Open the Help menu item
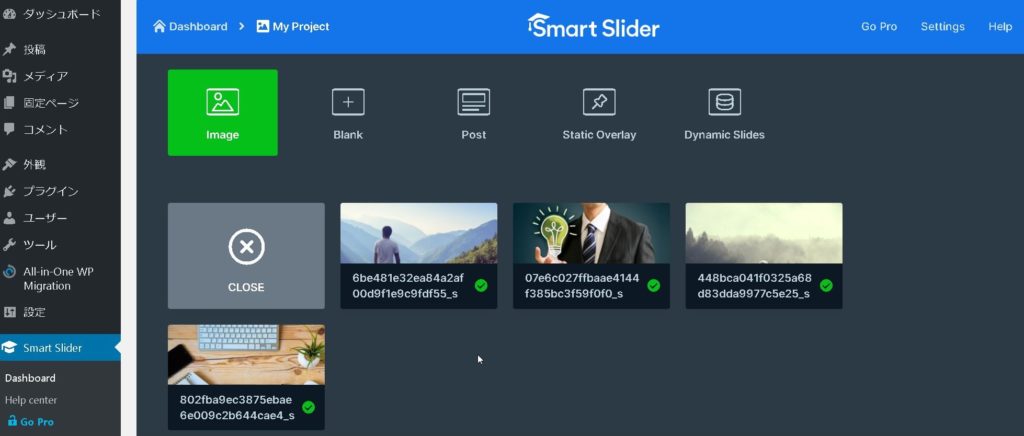This screenshot has height=436, width=1024. (1000, 27)
